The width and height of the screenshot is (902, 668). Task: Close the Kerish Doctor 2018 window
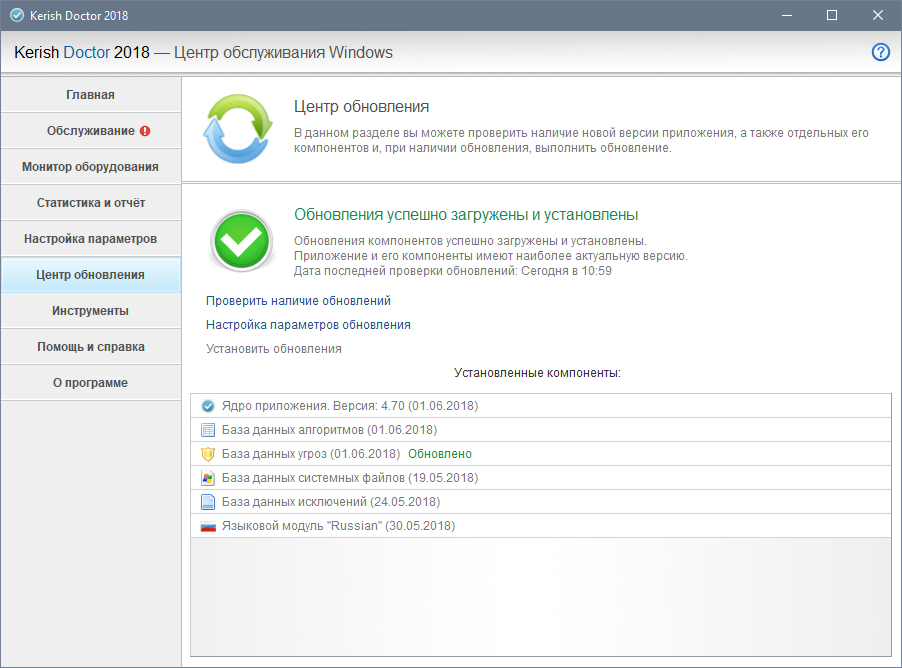click(x=877, y=16)
